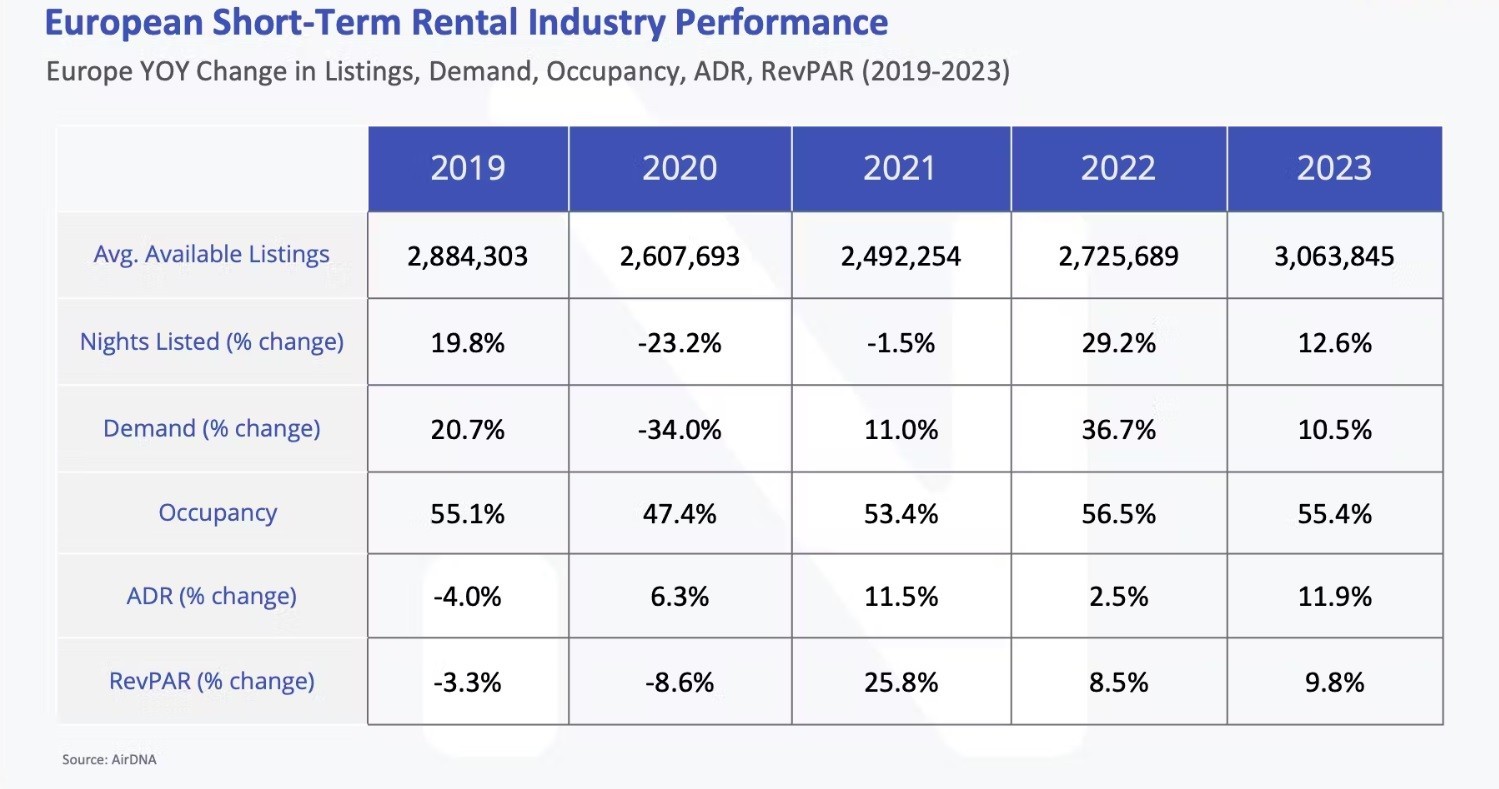Click the European Short-Term Rental Industry Performance title
The image size is (1499, 789).
(466, 22)
